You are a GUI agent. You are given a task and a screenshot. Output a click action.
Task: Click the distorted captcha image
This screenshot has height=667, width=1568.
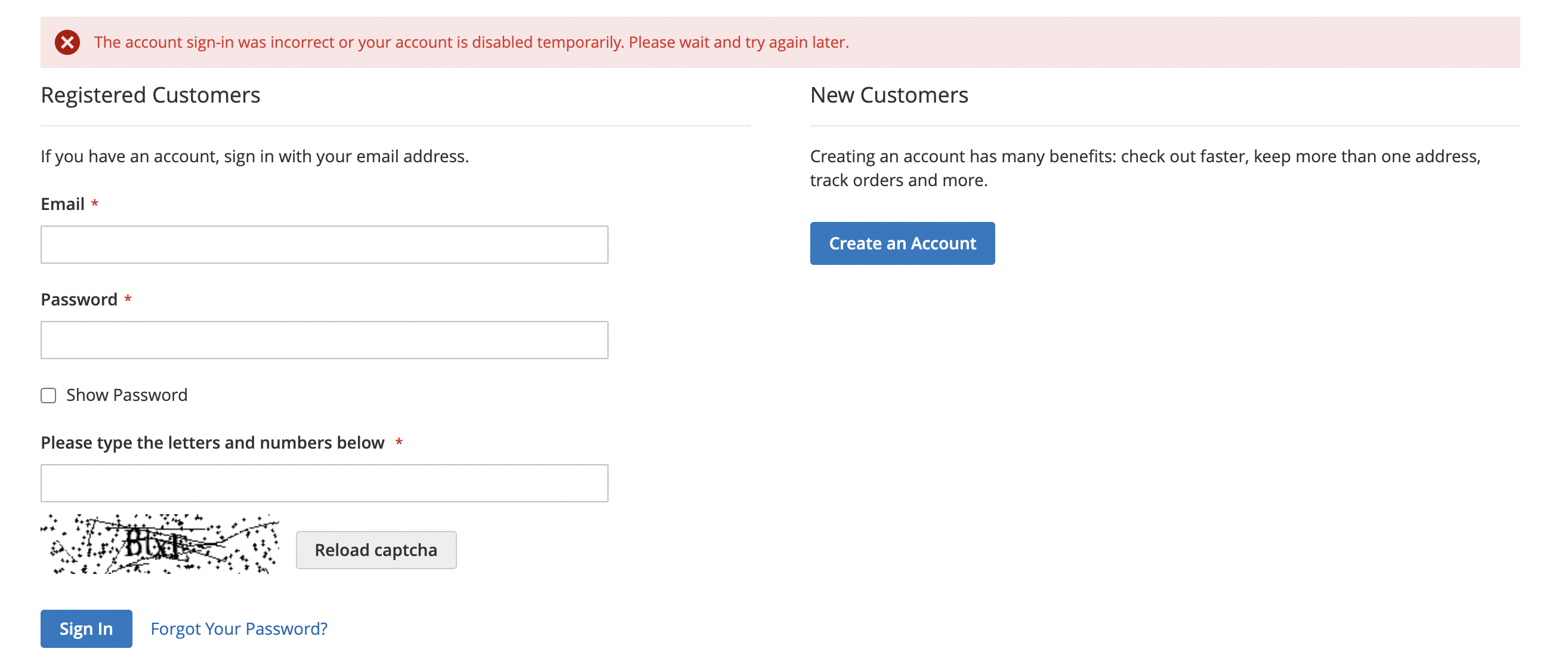[158, 545]
